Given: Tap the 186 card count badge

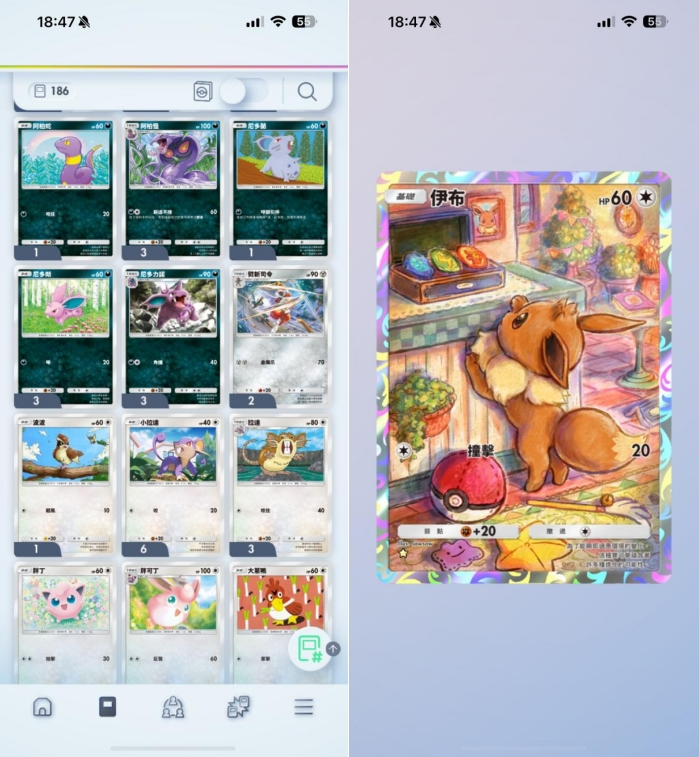Looking at the screenshot, I should pos(52,91).
